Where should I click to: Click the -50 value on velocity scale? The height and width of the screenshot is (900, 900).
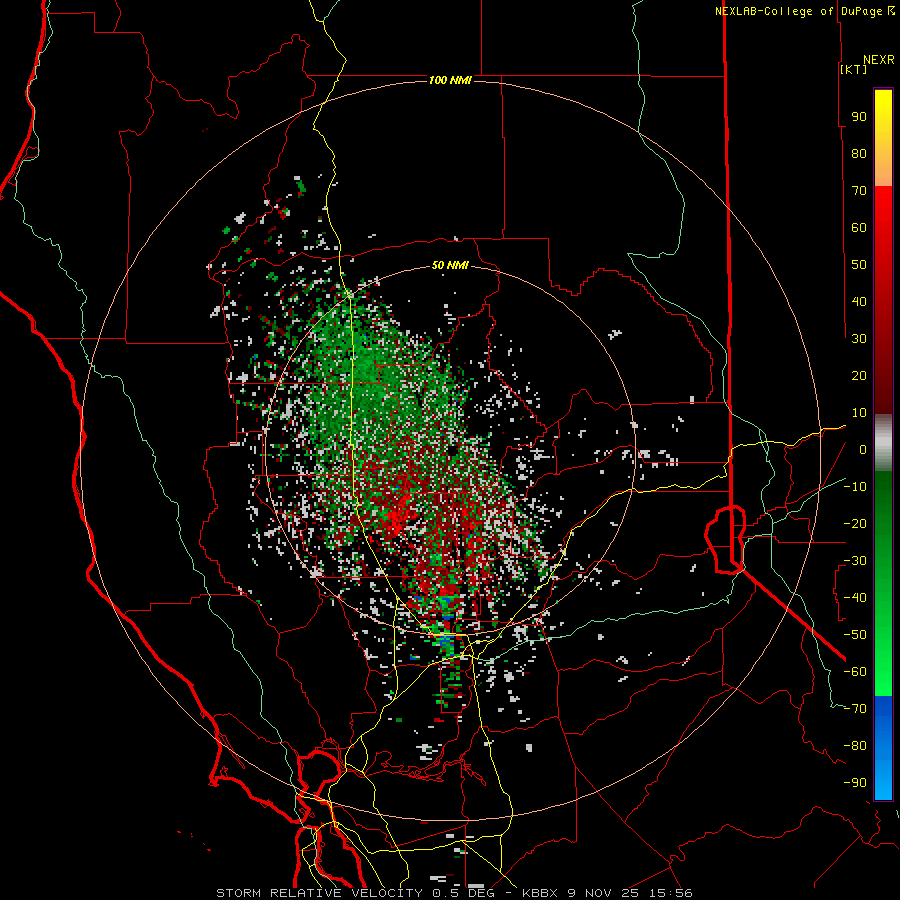[855, 635]
